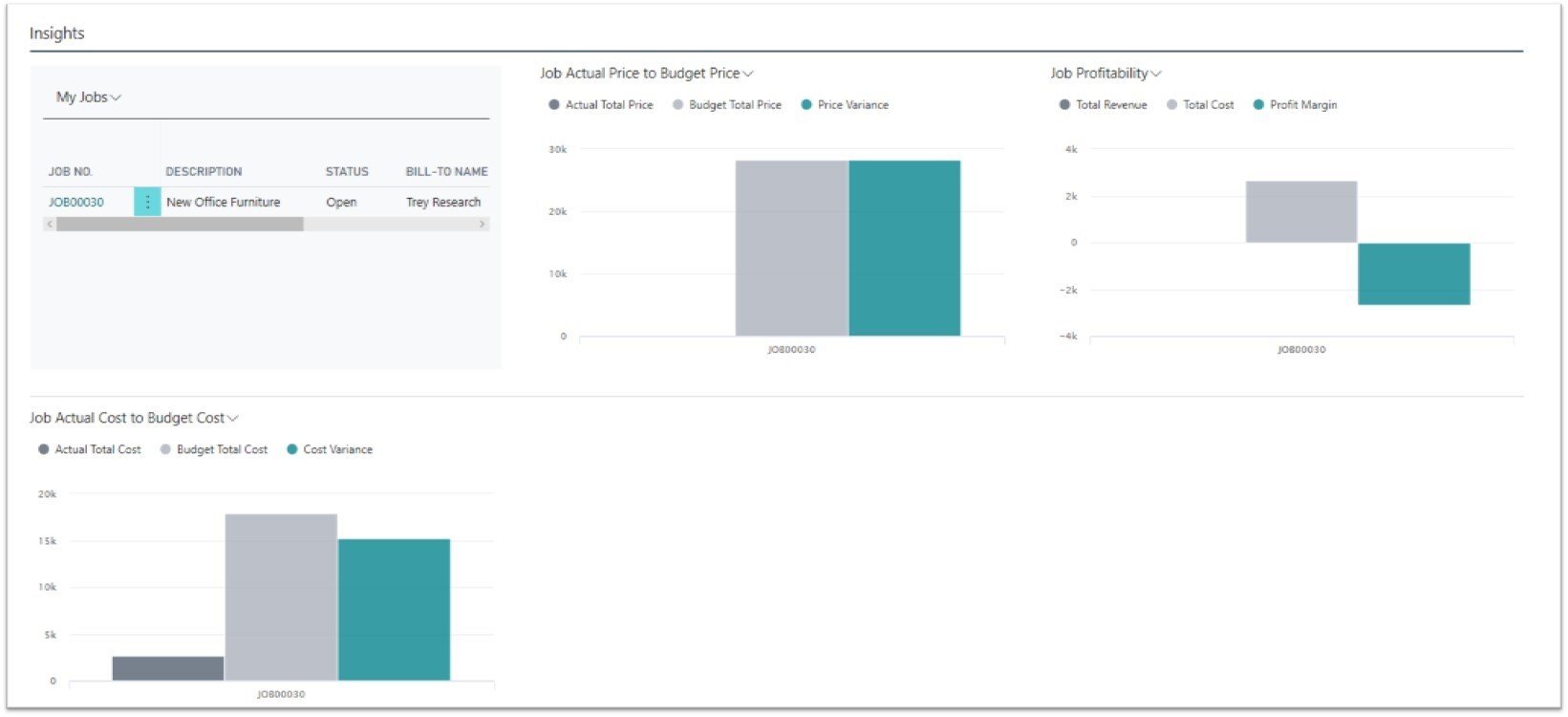Toggle Actual Total Cost legend series
This screenshot has height=717, width=1568.
pos(90,449)
